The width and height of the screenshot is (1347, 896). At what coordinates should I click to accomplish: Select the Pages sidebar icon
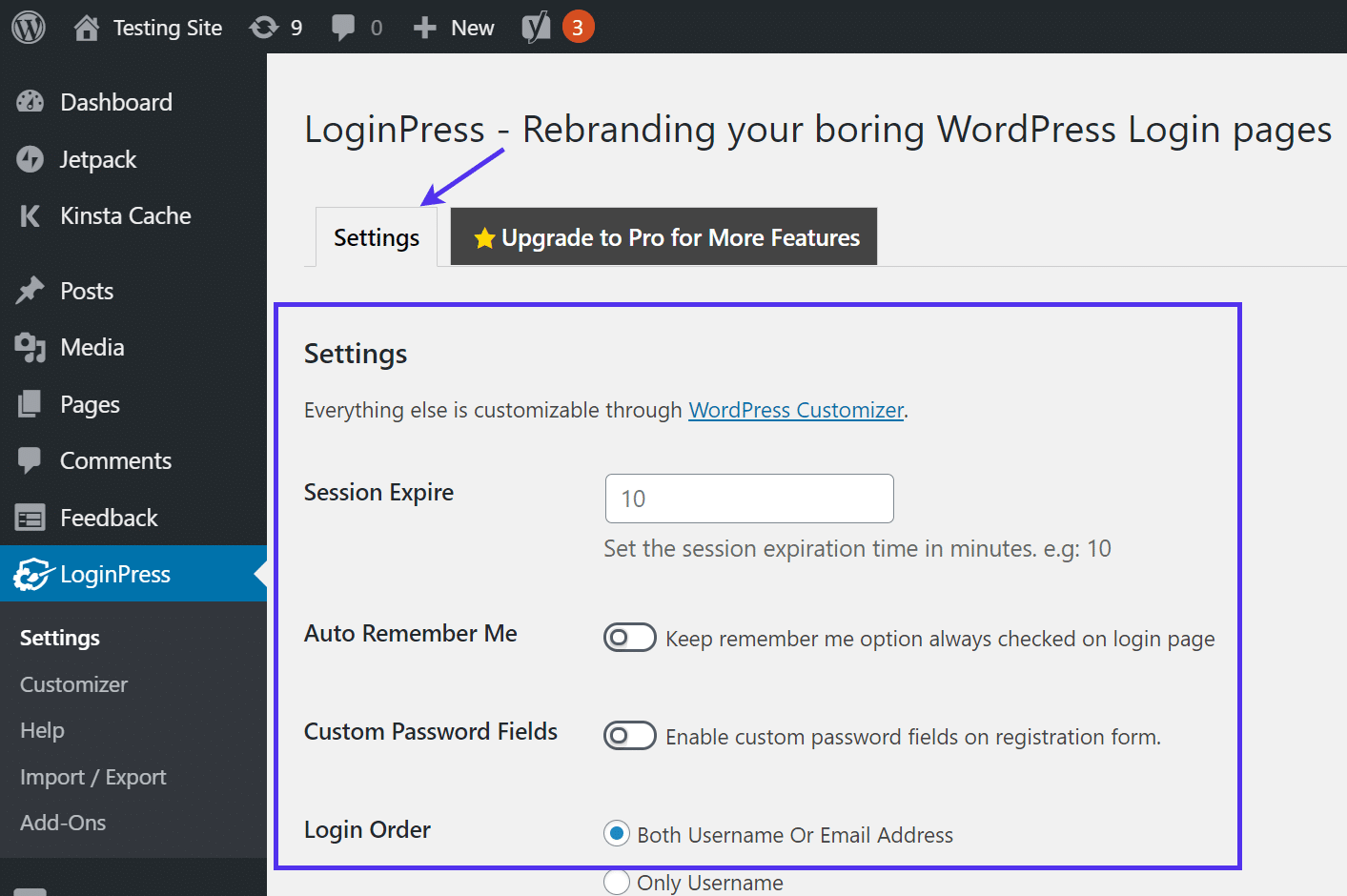(x=31, y=403)
